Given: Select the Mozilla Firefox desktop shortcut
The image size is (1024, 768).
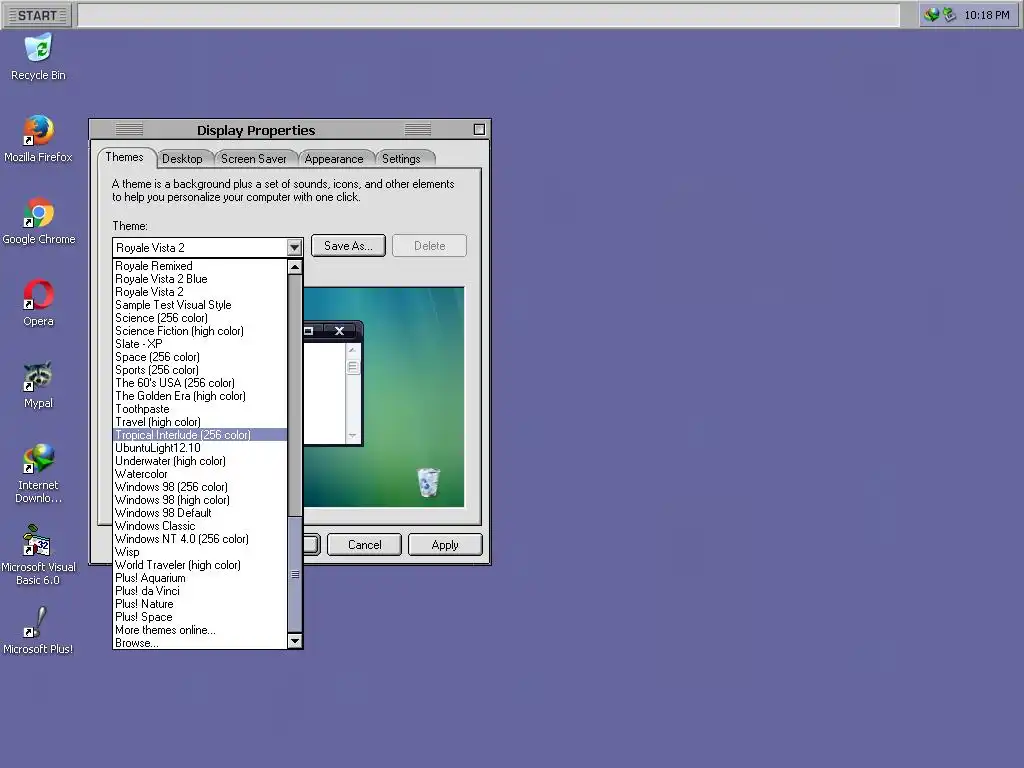Looking at the screenshot, I should click(x=39, y=138).
